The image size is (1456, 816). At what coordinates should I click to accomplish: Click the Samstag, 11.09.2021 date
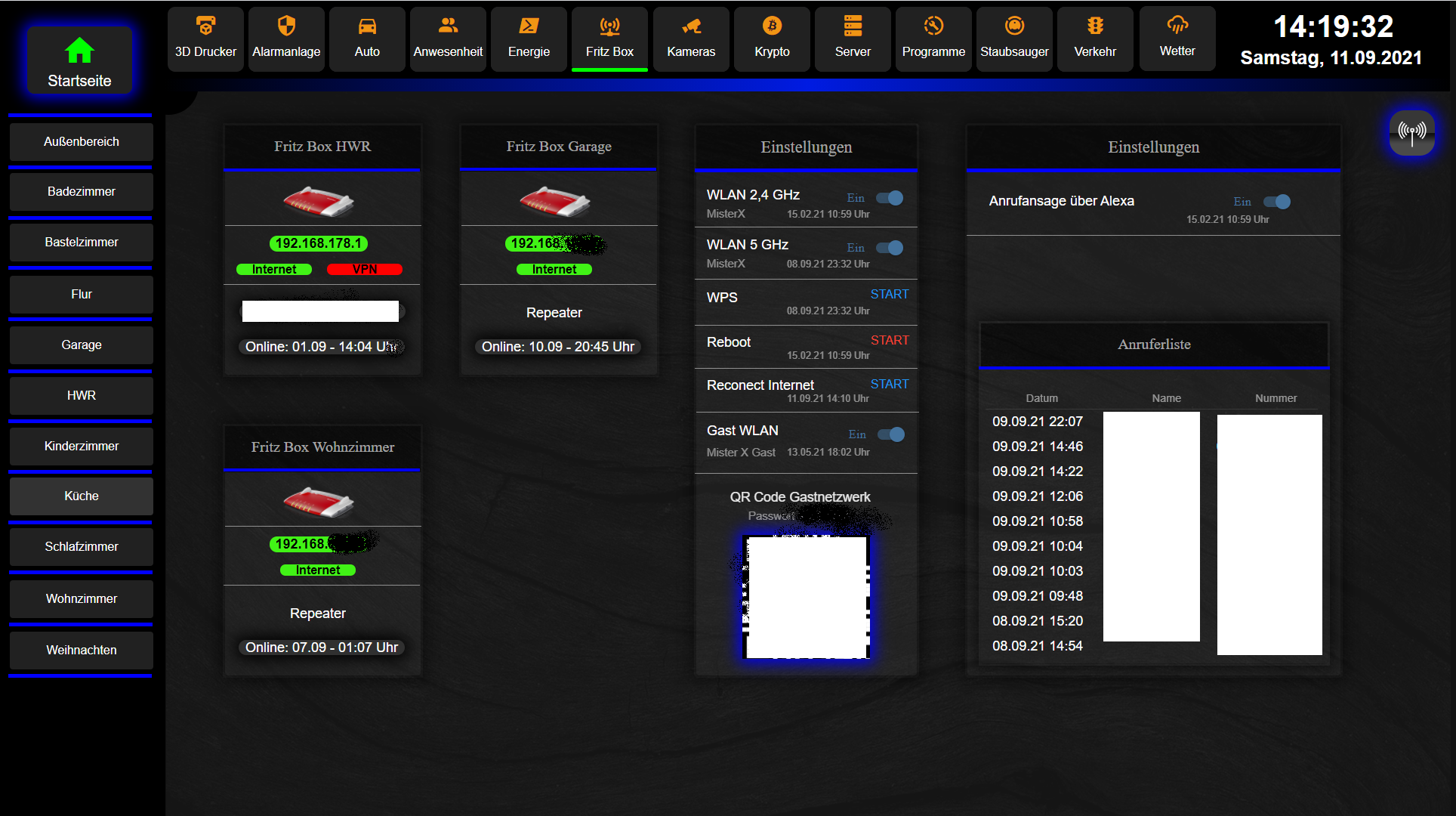click(1331, 58)
